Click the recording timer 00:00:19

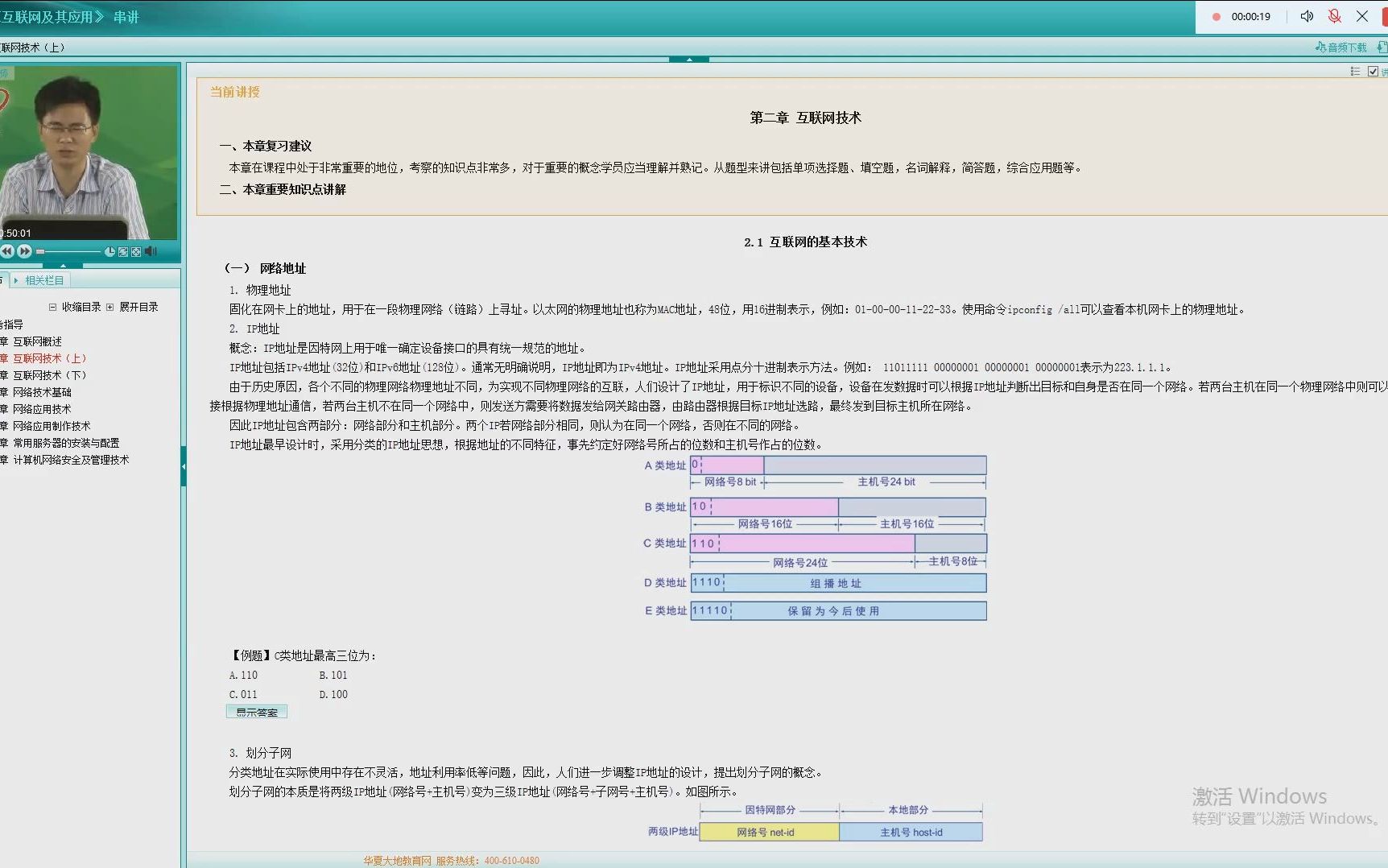[x=1250, y=17]
